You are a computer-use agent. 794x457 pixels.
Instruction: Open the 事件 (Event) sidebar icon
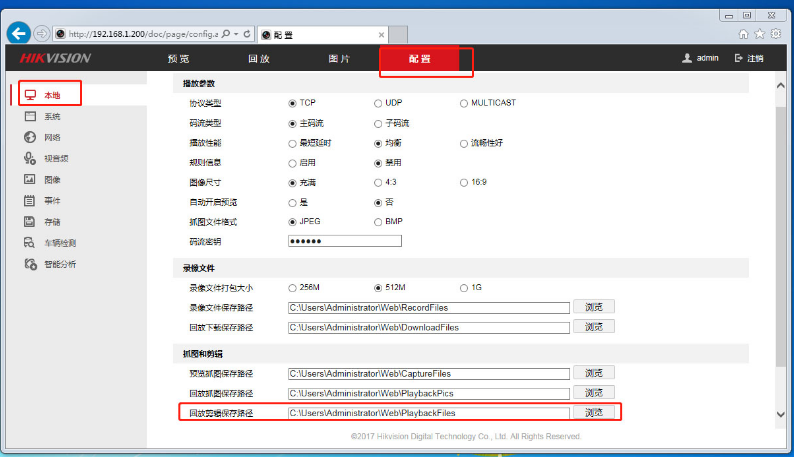pos(30,200)
